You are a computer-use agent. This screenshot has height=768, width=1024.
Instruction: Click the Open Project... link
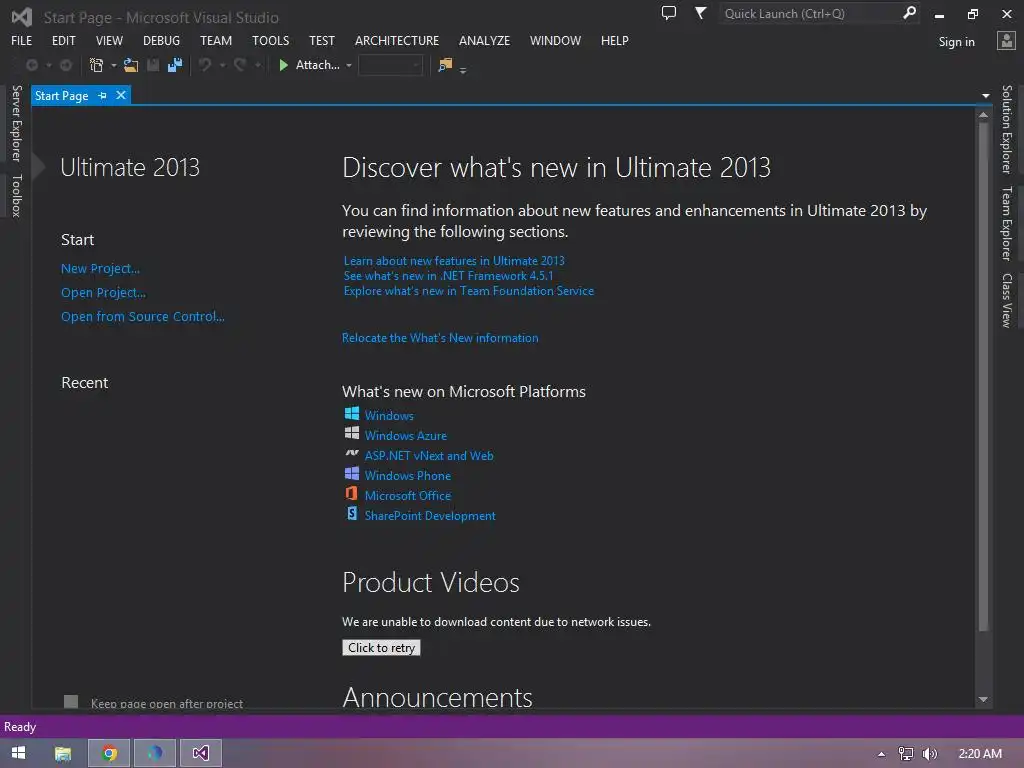click(x=103, y=293)
